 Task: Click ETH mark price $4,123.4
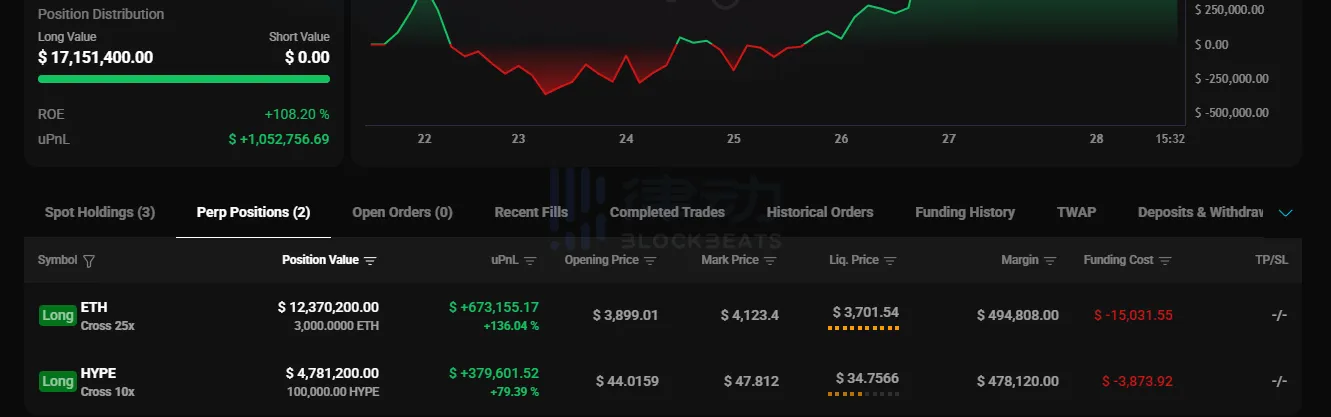[750, 315]
